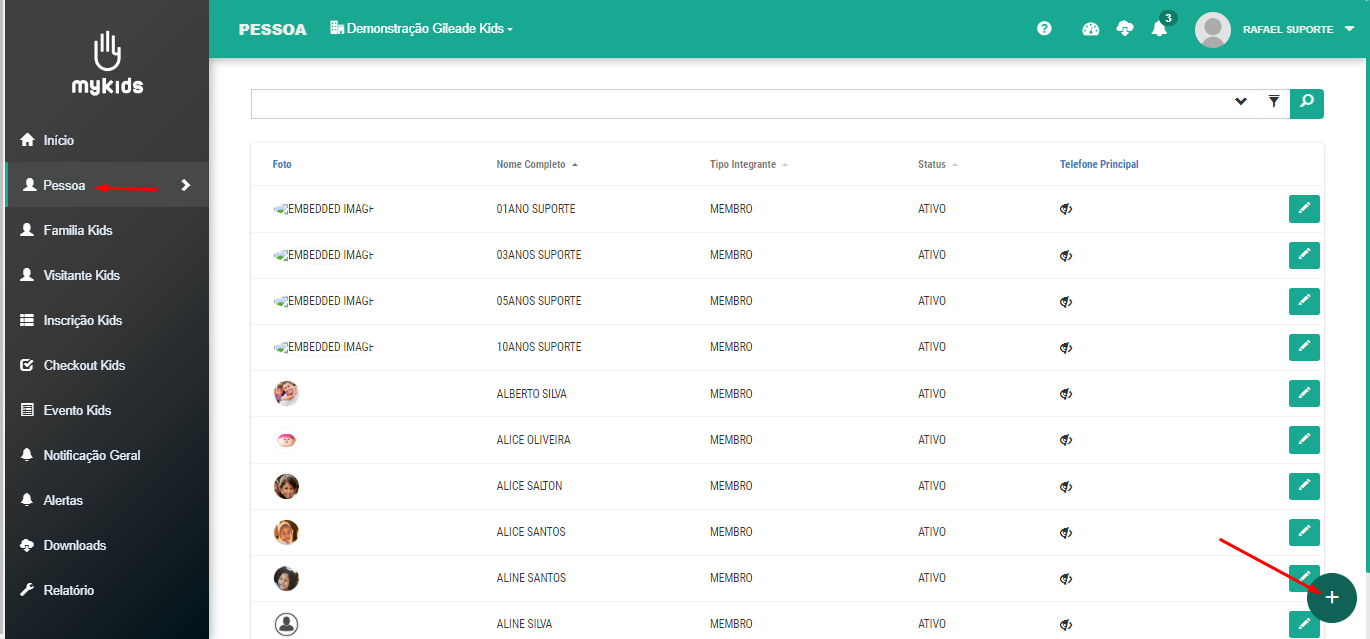The width and height of the screenshot is (1370, 639).
Task: Select the name ALBERTO SILVA
Action: click(531, 394)
